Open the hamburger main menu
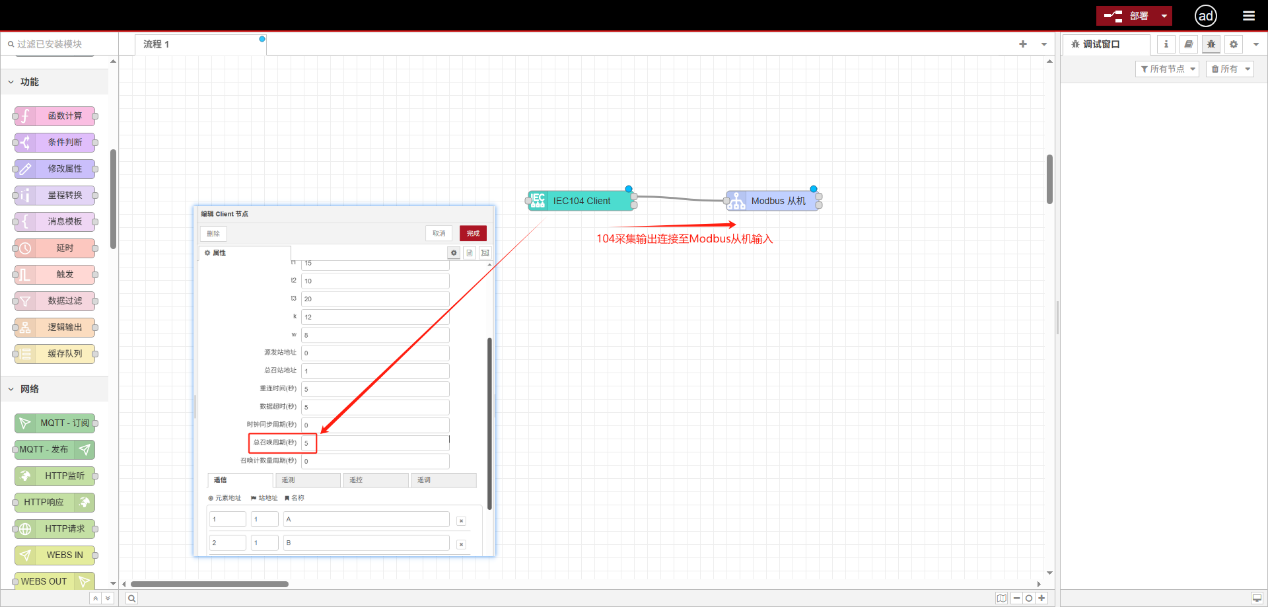 pyautogui.click(x=1248, y=16)
